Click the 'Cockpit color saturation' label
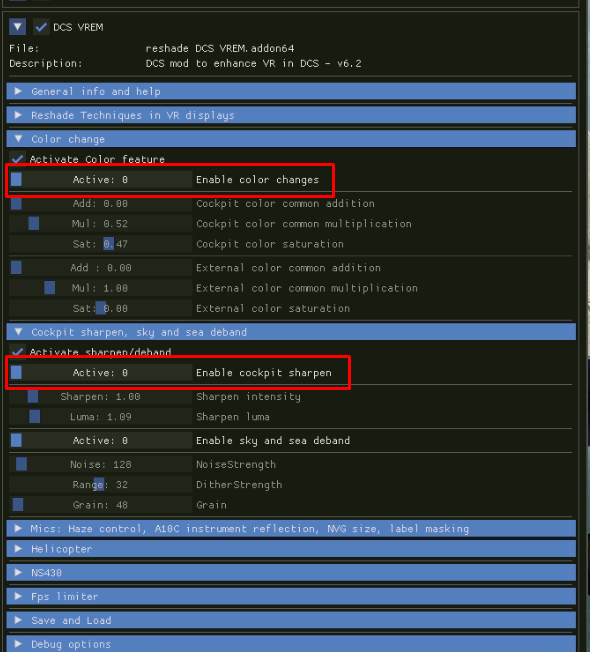 tap(270, 244)
